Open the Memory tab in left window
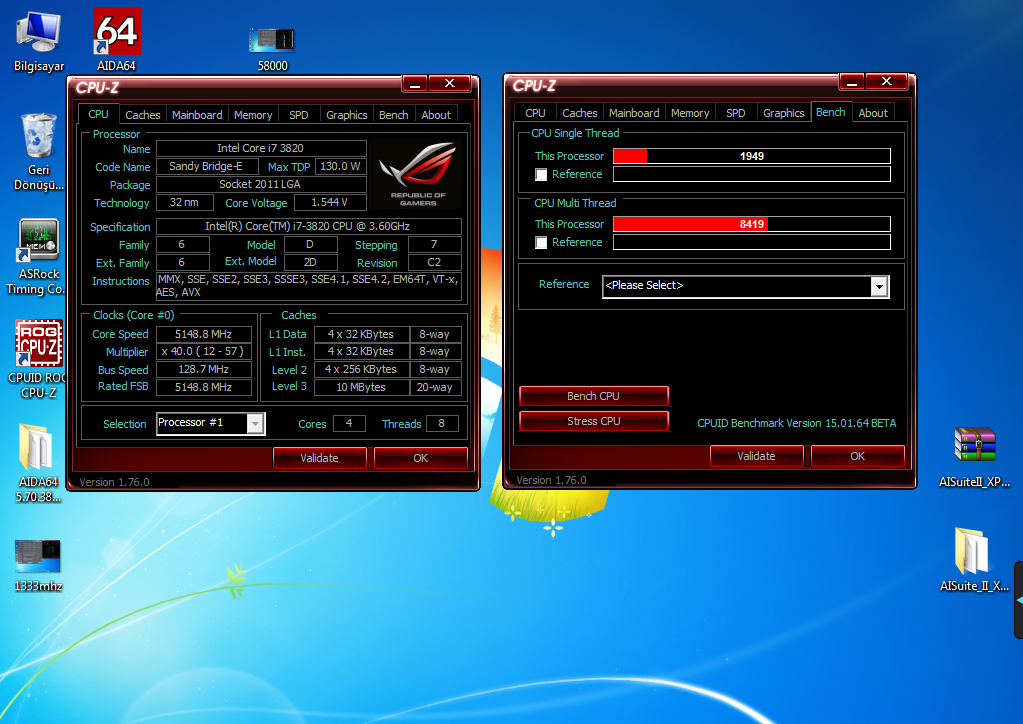1023x724 pixels. tap(253, 115)
